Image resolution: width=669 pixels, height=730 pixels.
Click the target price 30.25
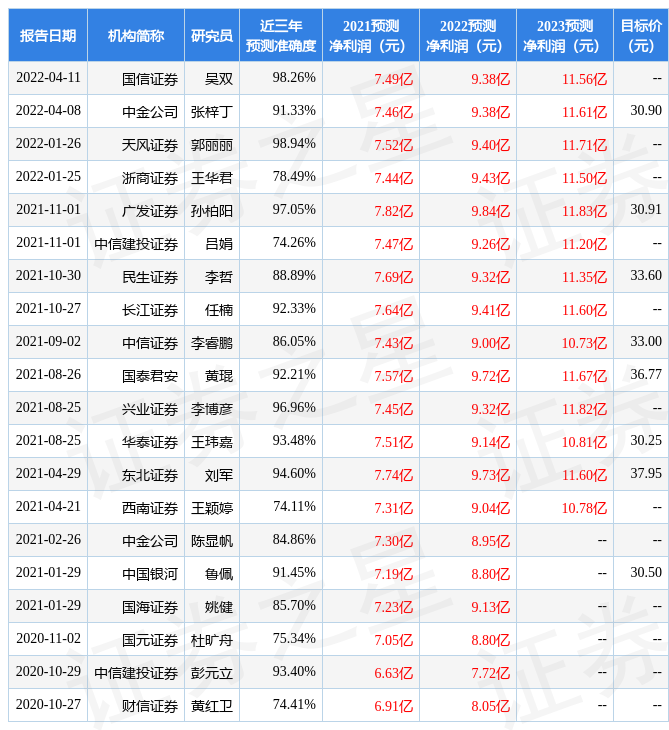tap(646, 441)
